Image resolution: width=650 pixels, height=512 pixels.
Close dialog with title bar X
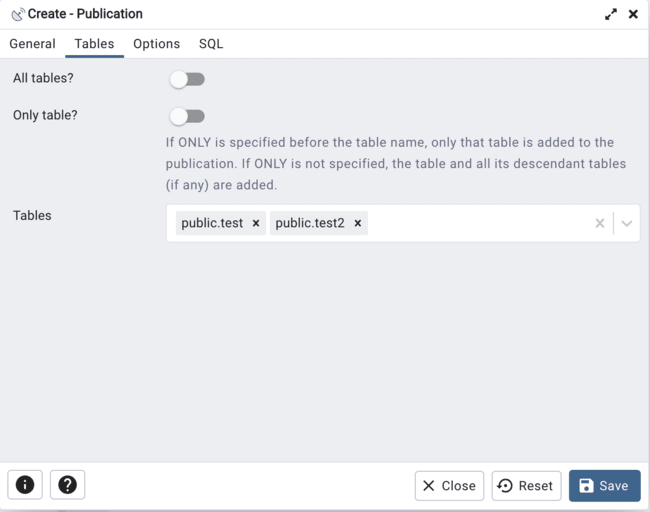[x=633, y=14]
